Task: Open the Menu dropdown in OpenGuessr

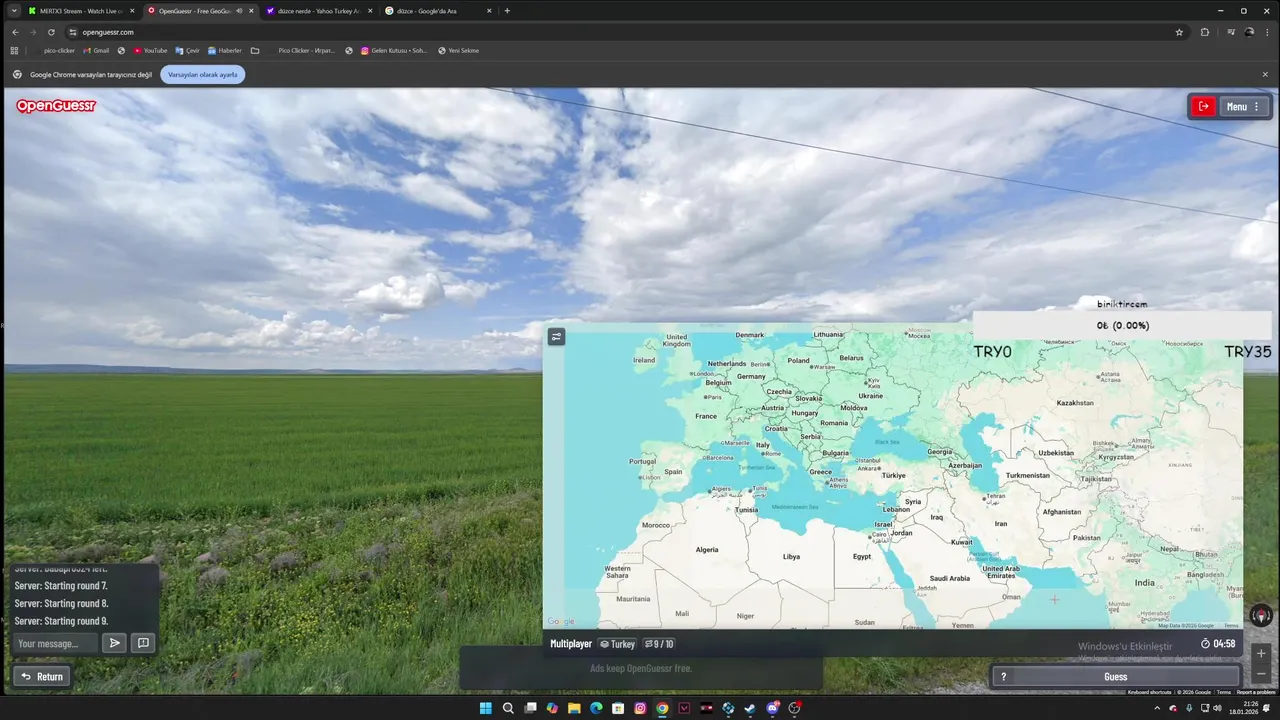Action: pos(1244,106)
